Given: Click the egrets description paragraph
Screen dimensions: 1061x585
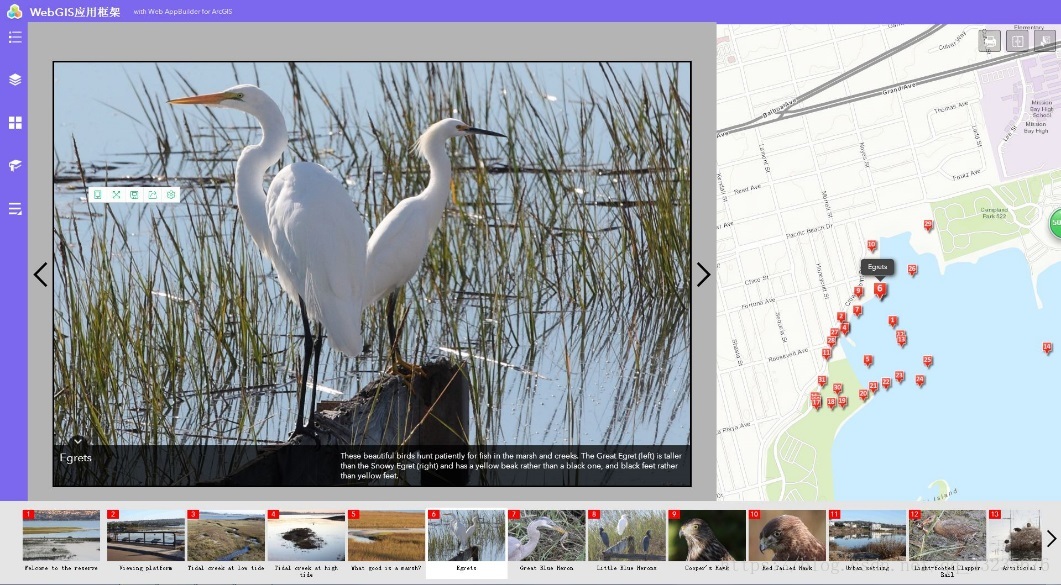Looking at the screenshot, I should coord(511,465).
